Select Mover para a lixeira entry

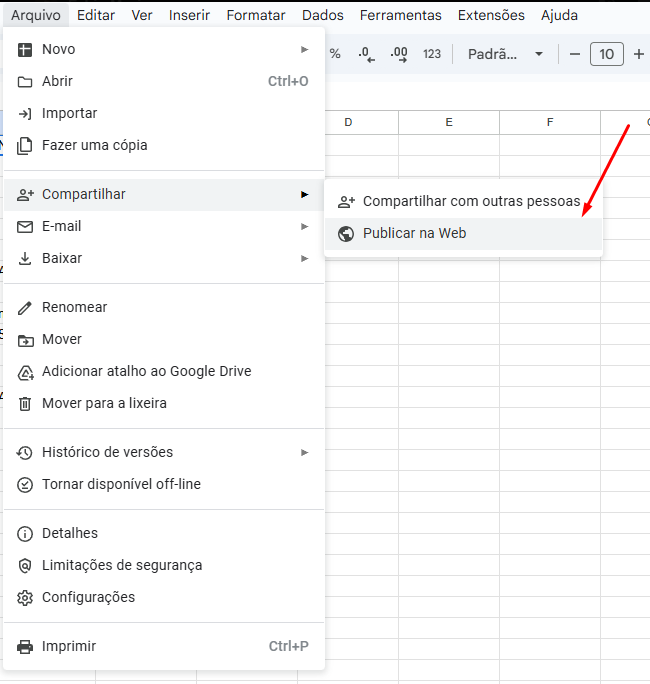pyautogui.click(x=164, y=404)
